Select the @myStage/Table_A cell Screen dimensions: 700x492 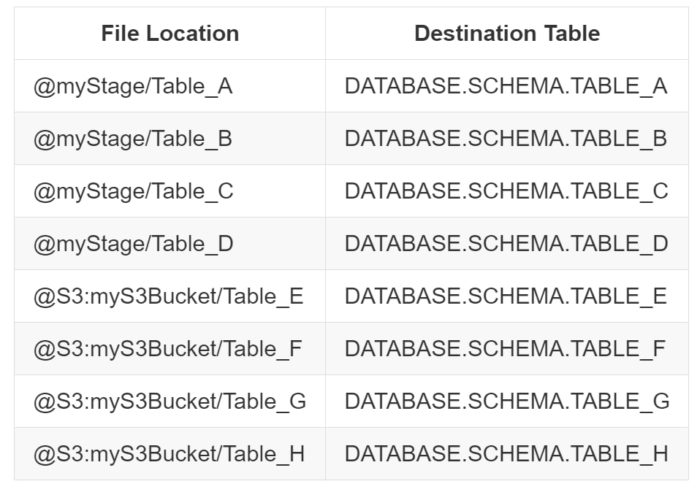point(170,86)
